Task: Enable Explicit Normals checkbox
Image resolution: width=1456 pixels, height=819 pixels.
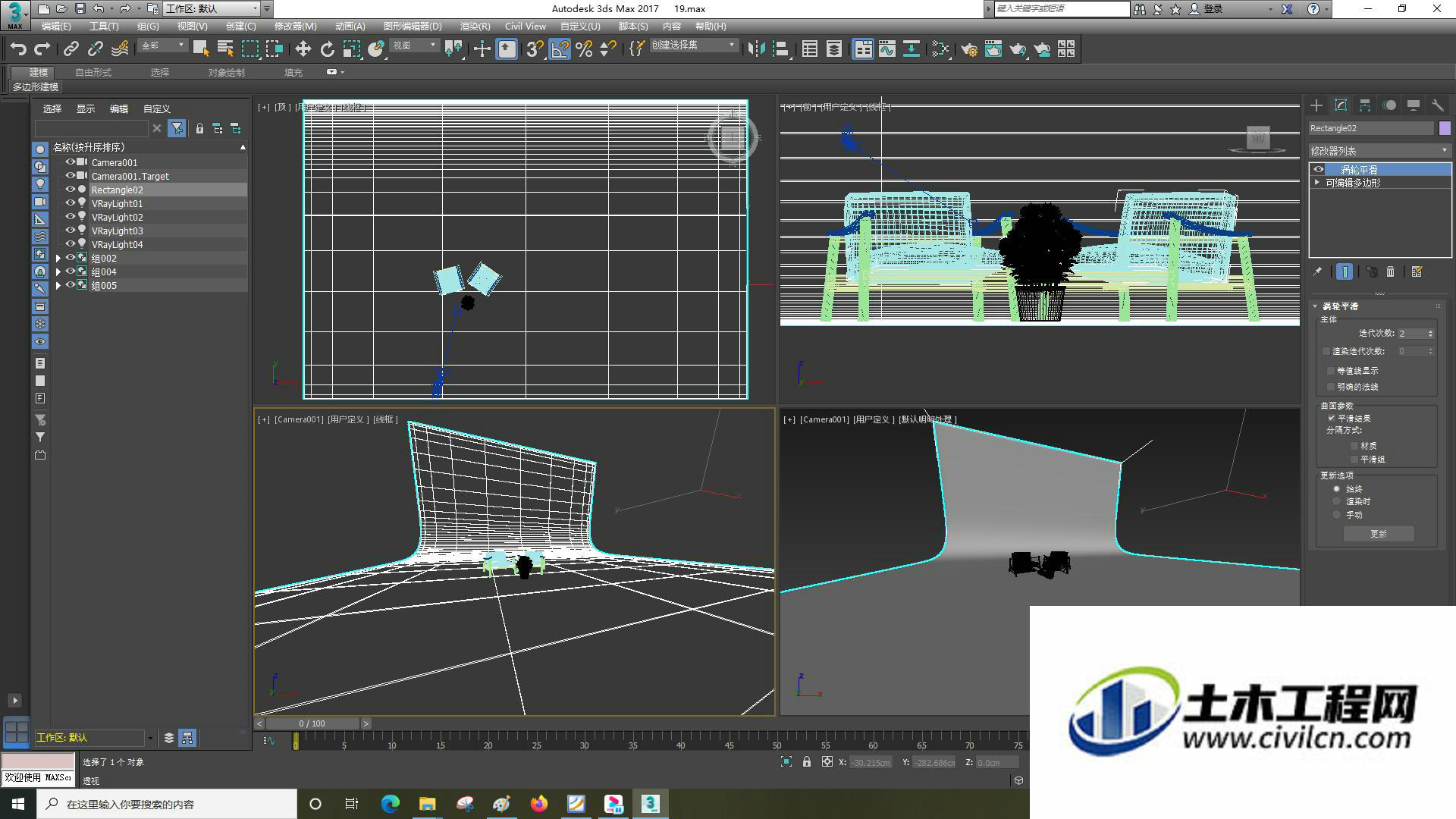Action: click(1331, 387)
